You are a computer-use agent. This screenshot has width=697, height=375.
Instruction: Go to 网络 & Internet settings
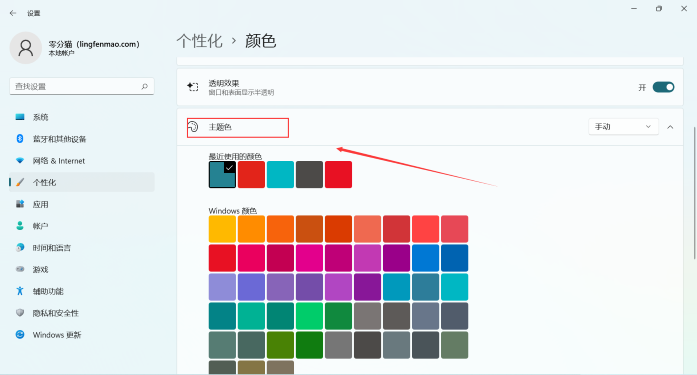coord(82,160)
